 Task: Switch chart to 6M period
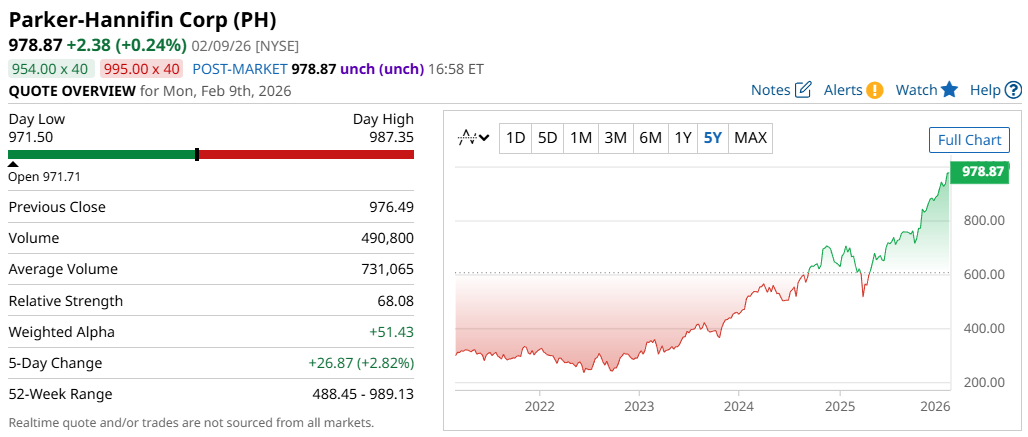[x=650, y=138]
